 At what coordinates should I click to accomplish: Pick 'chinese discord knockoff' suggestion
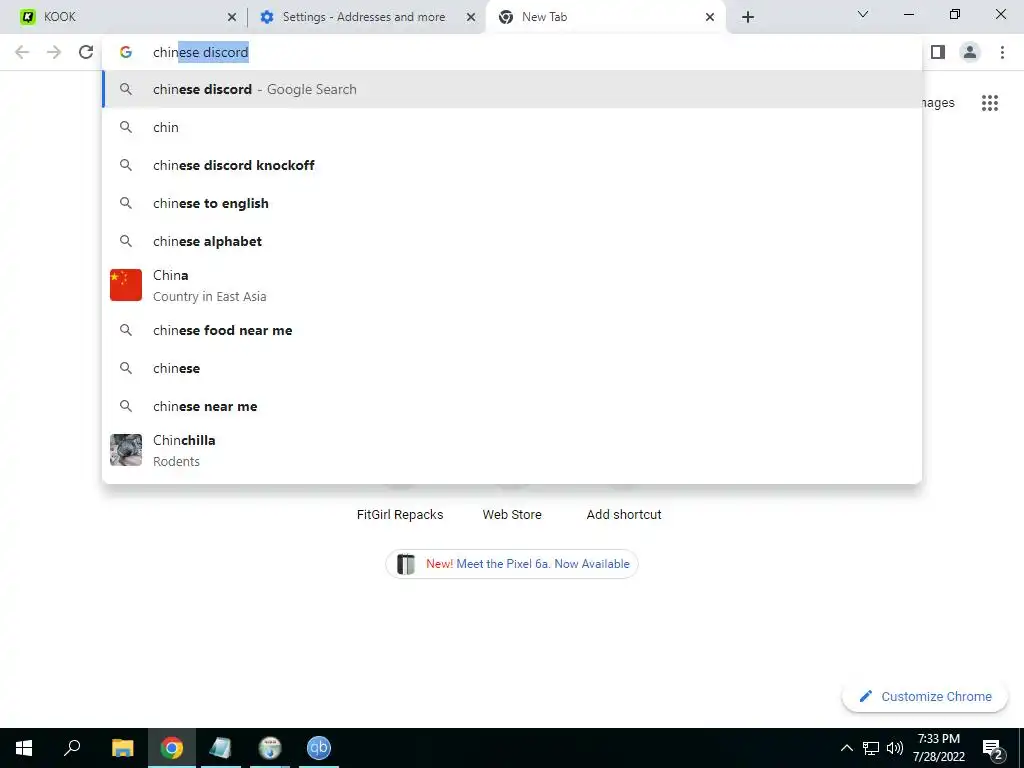(512, 165)
